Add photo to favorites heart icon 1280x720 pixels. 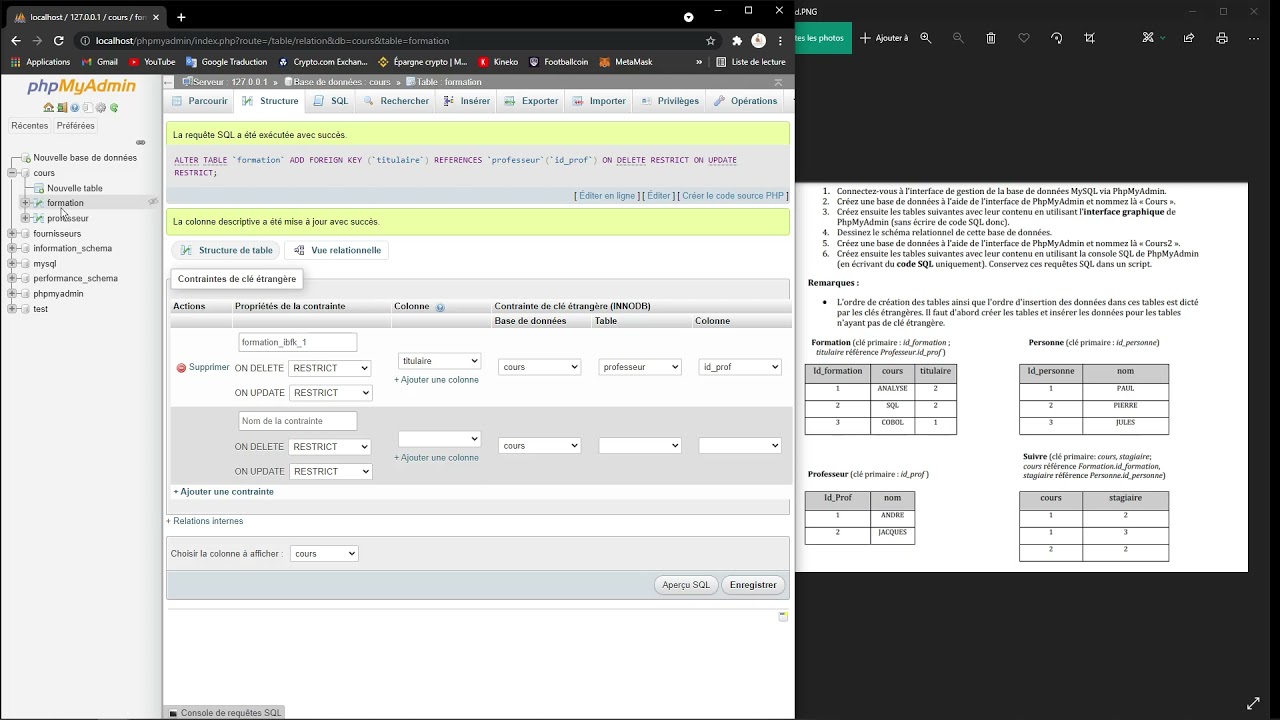pyautogui.click(x=1024, y=38)
